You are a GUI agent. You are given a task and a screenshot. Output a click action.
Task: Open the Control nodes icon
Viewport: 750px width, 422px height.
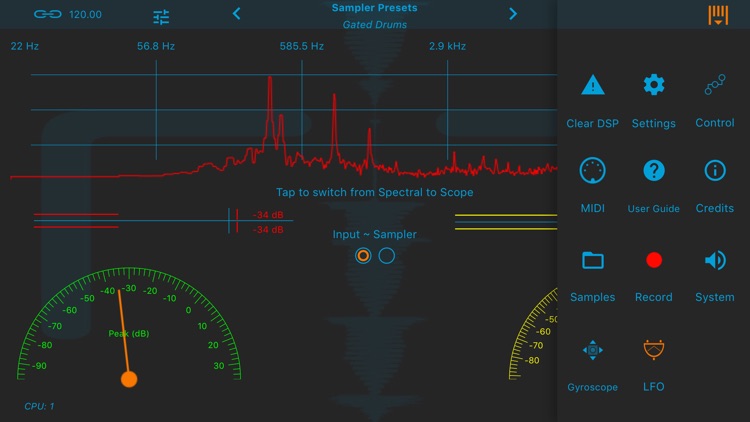715,85
